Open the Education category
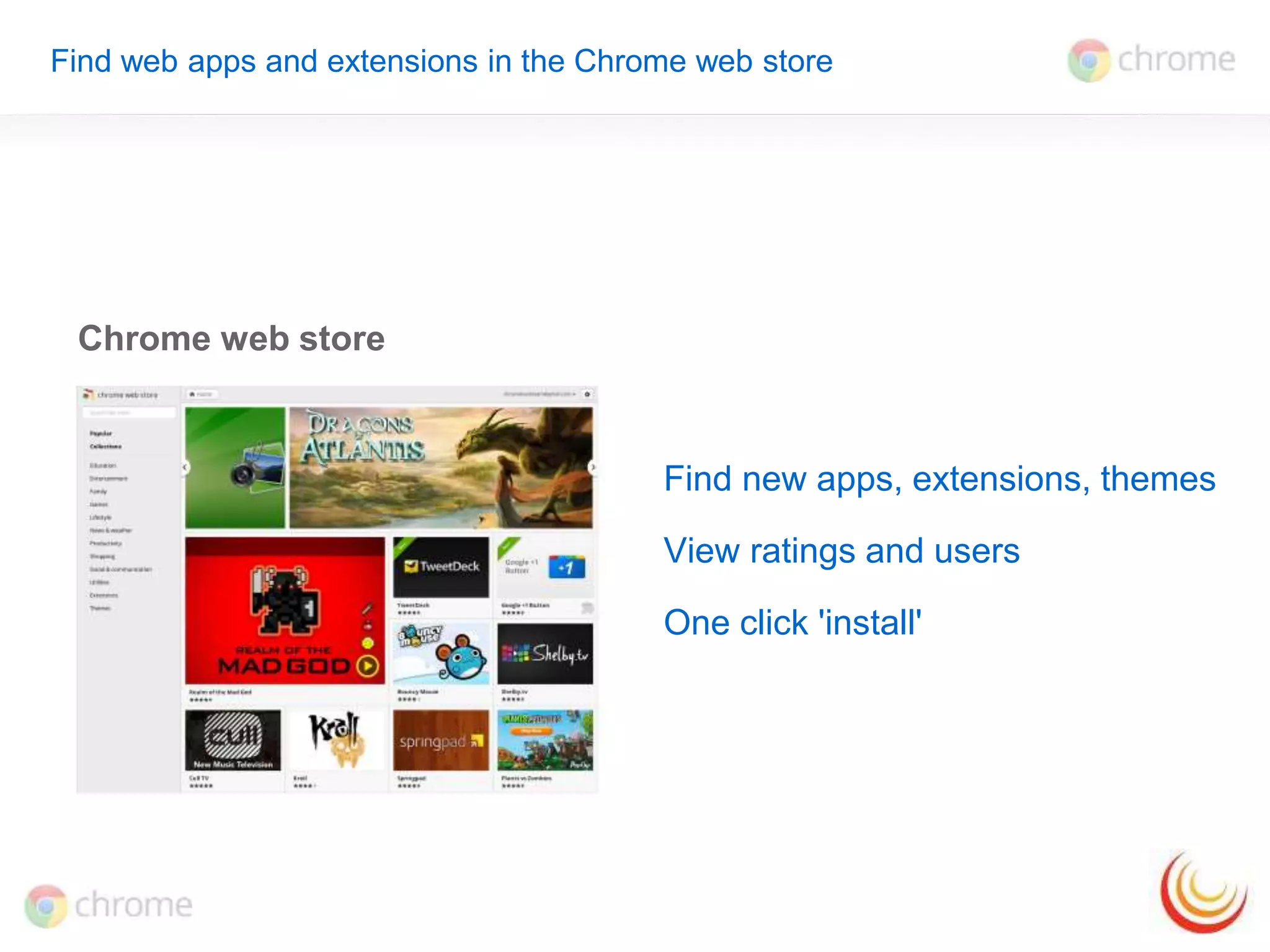 click(102, 465)
